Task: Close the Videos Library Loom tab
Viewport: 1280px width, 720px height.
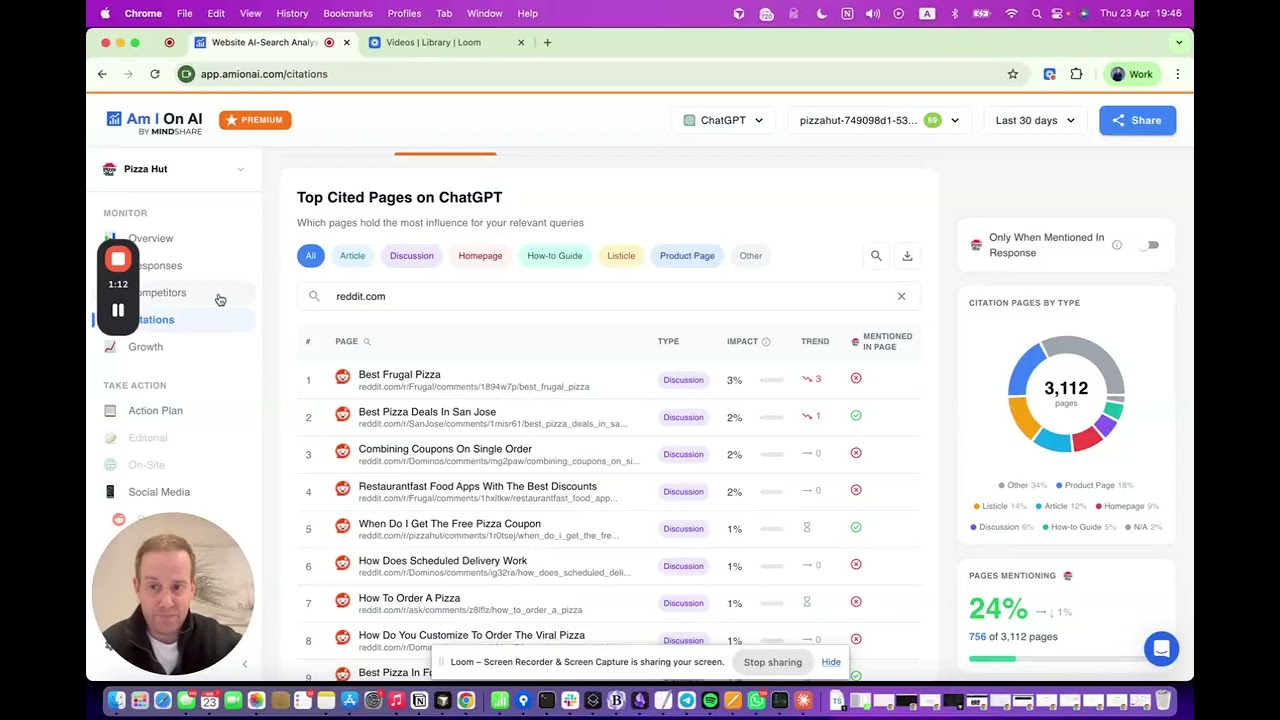Action: (x=520, y=43)
